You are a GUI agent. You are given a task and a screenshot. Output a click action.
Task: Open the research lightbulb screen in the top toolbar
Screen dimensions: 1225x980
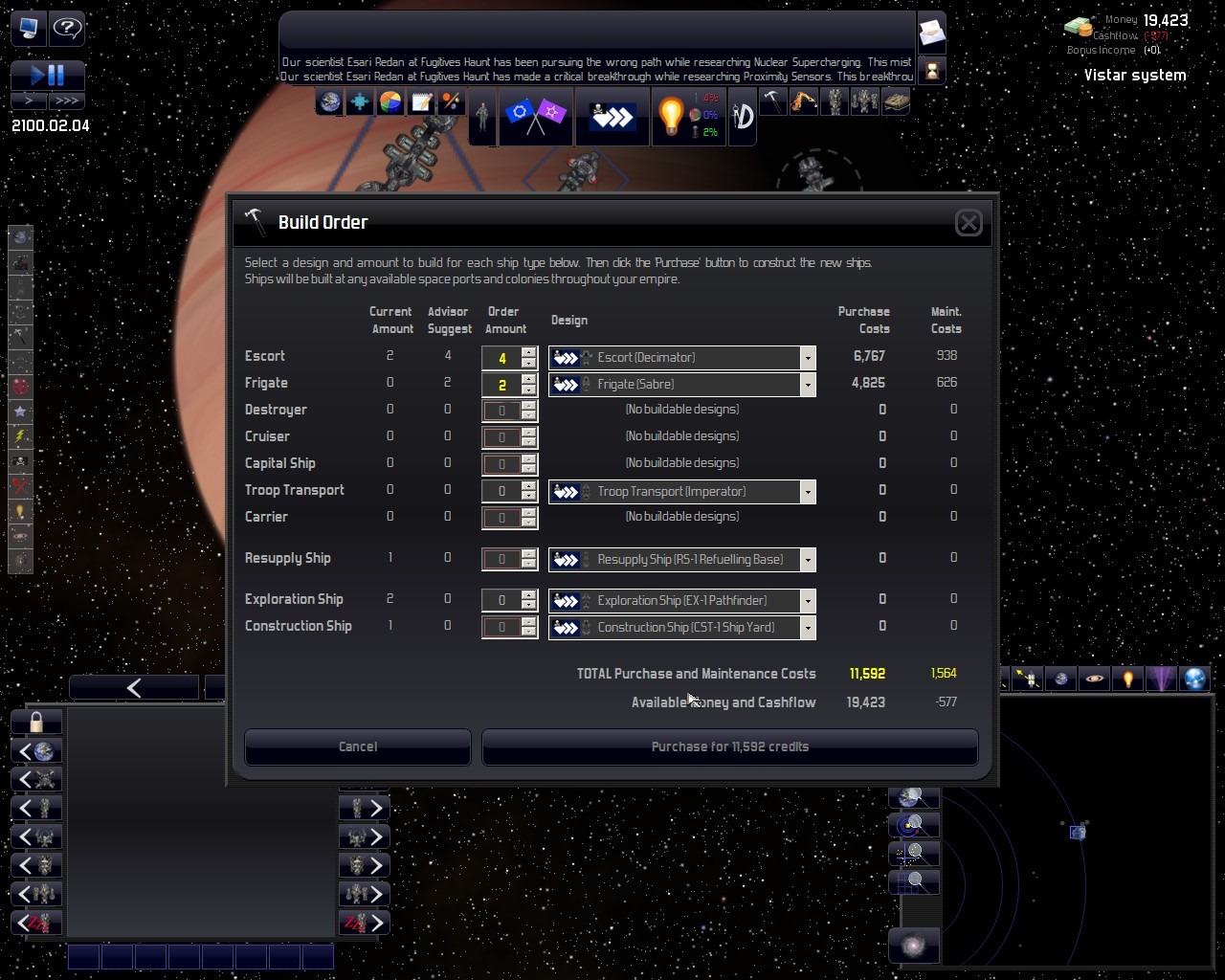coord(671,116)
